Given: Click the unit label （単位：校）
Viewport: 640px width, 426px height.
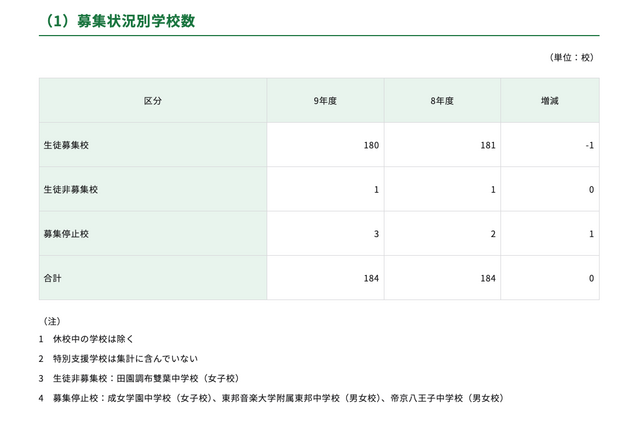Looking at the screenshot, I should pos(571,58).
